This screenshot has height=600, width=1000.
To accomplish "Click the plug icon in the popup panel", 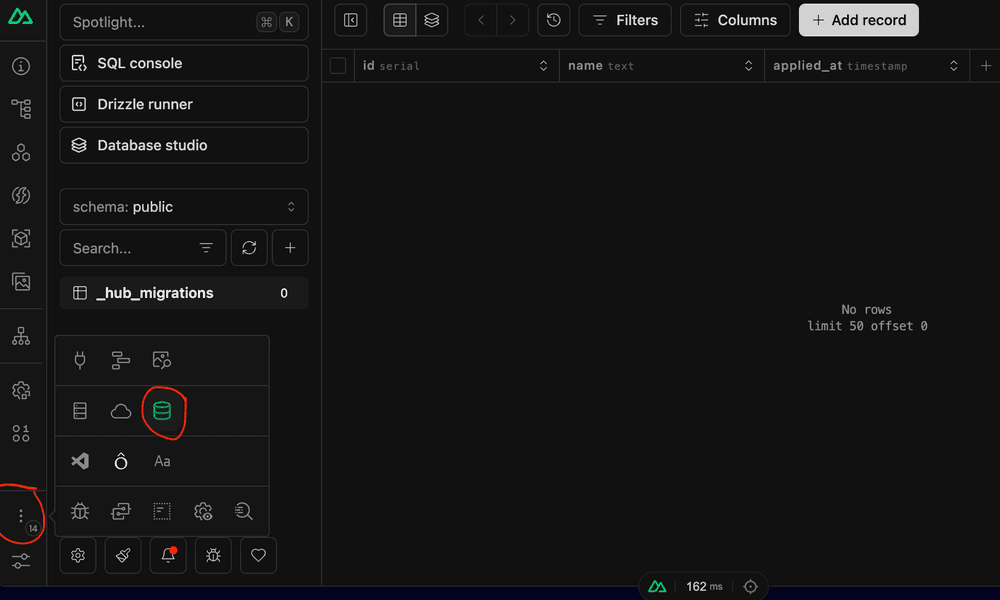I will (79, 360).
